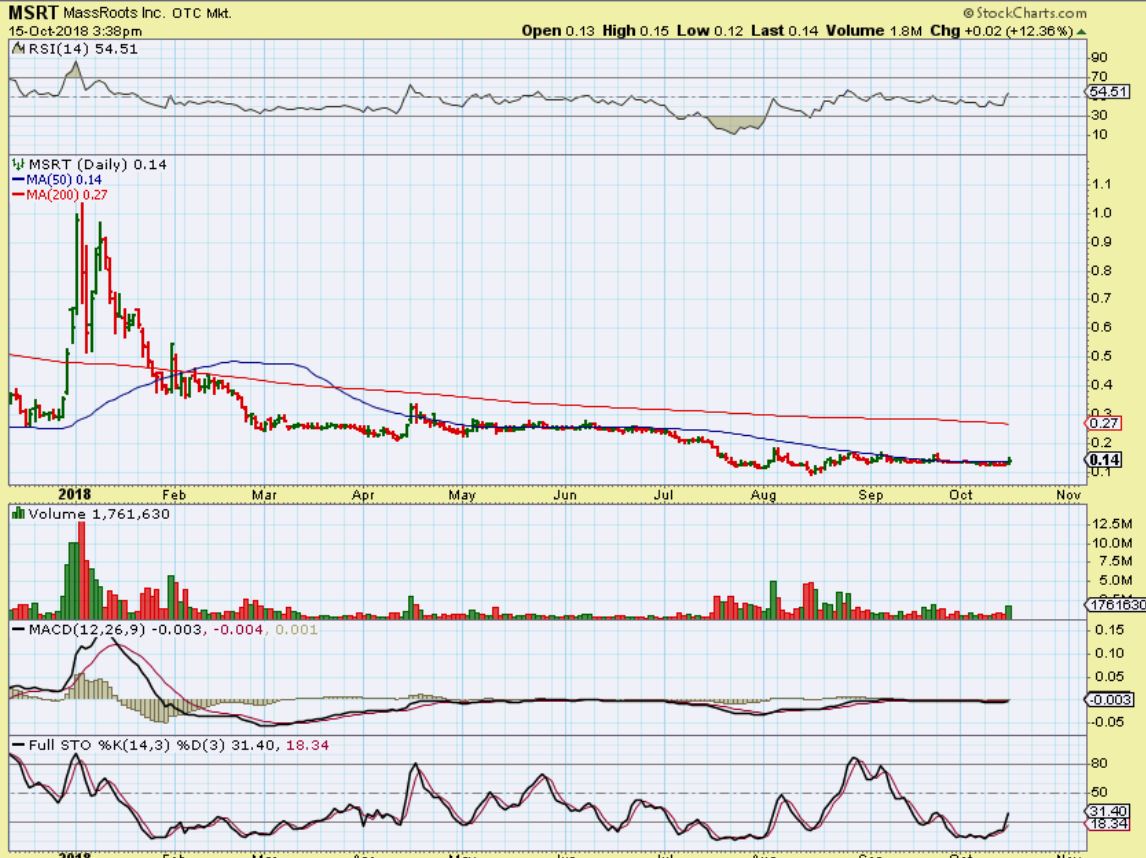Click the 0.14 last price tag
The image size is (1146, 858).
point(1104,460)
